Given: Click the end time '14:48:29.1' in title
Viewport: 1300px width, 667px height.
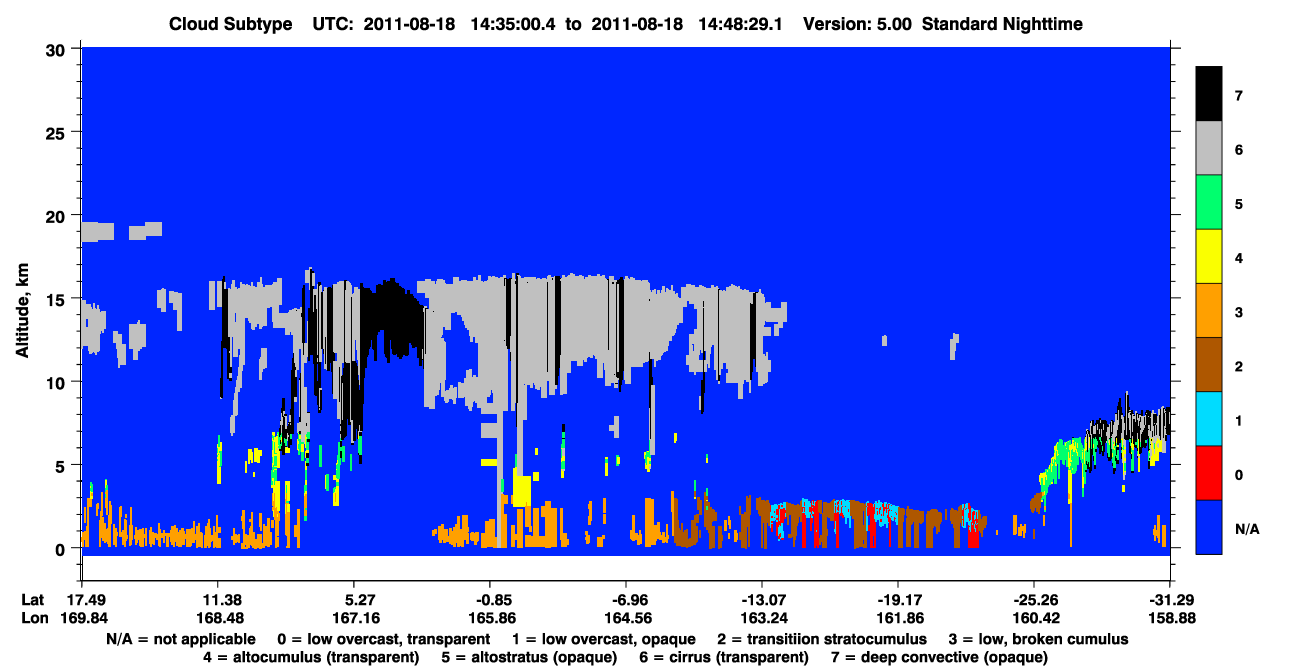Looking at the screenshot, I should 742,24.
